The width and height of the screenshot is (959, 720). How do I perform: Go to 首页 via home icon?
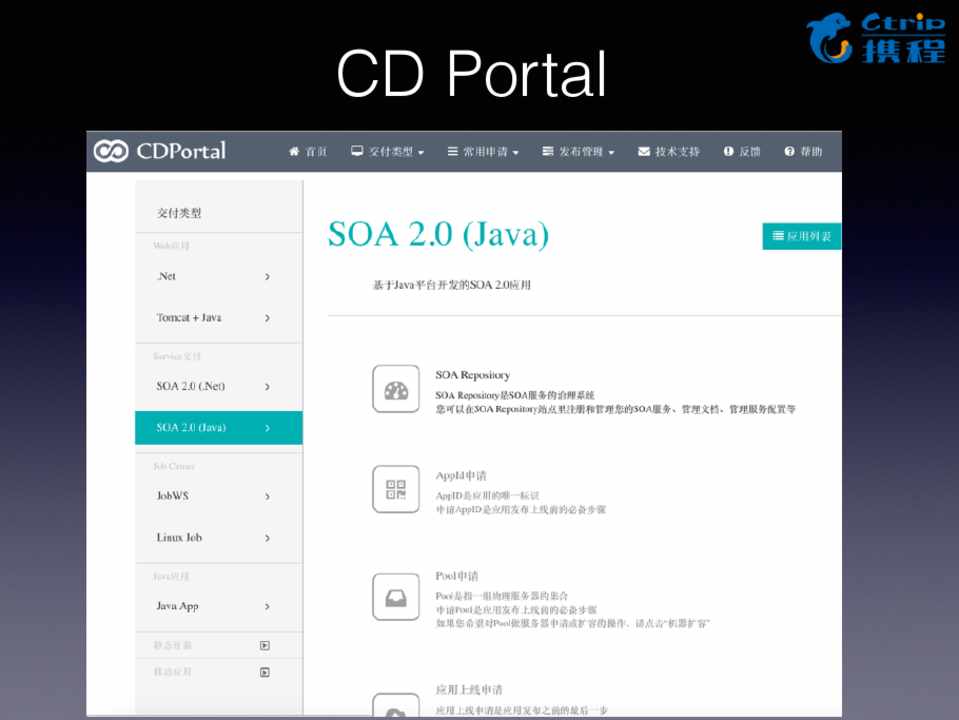[308, 152]
